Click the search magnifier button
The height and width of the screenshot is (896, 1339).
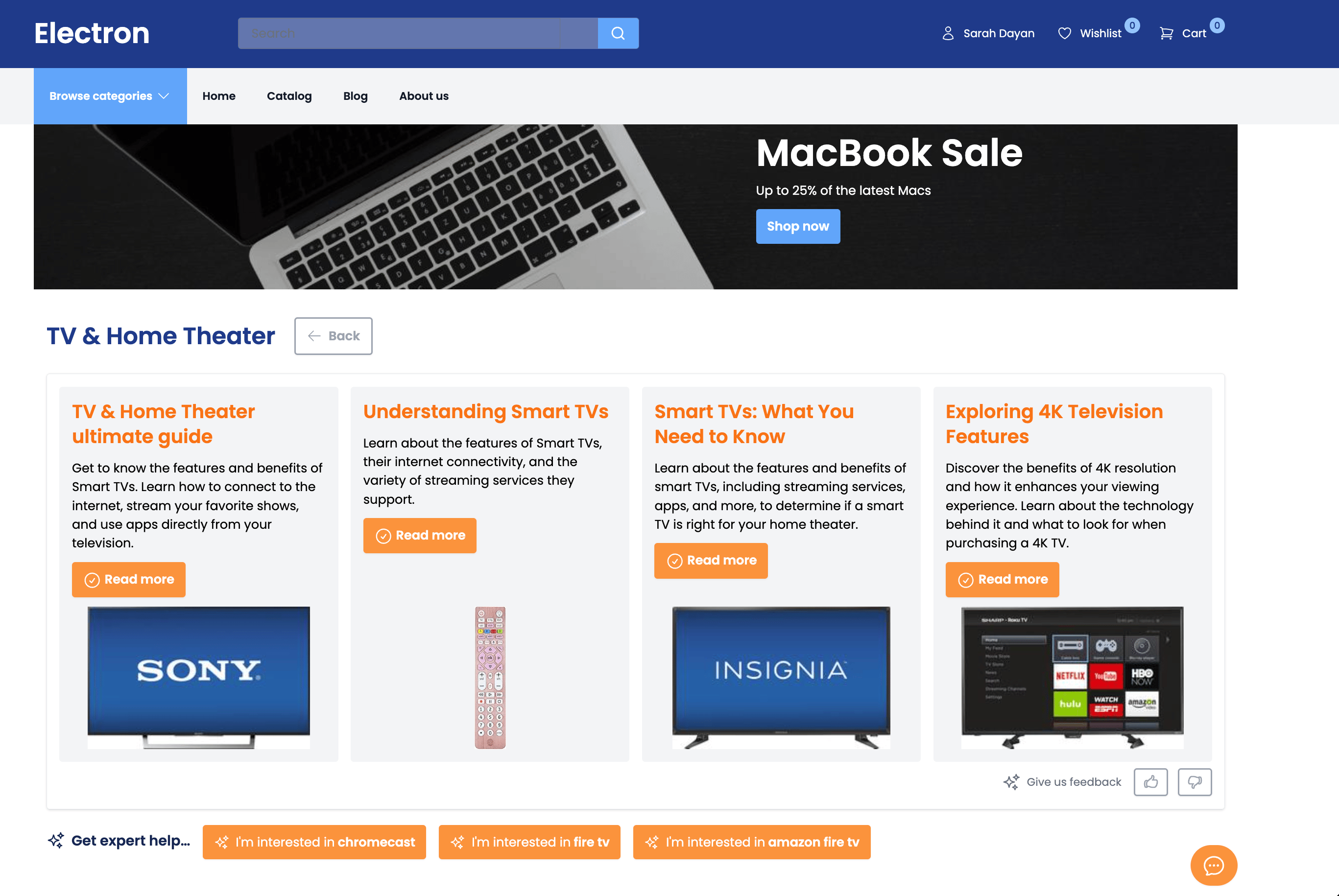pyautogui.click(x=618, y=33)
